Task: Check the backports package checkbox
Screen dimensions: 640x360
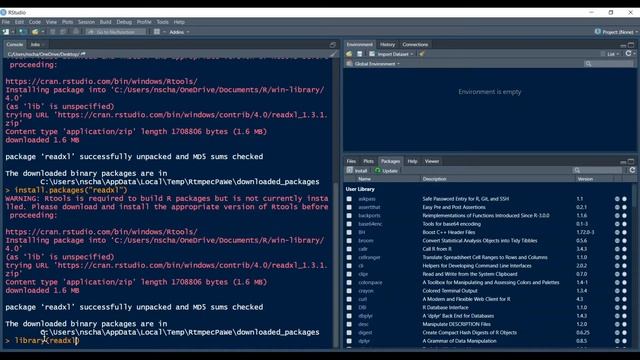Action: [x=349, y=216]
